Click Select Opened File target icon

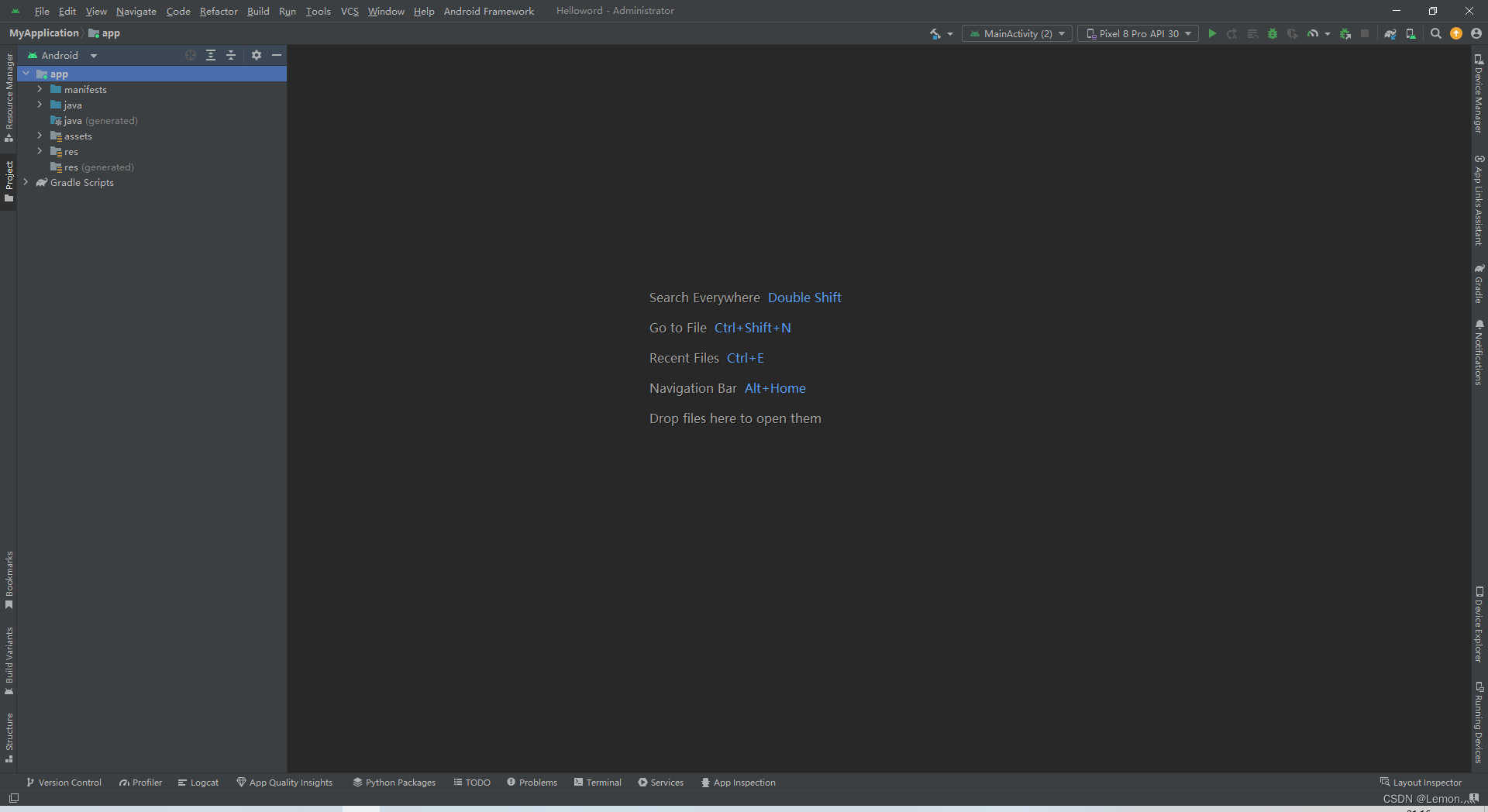(x=191, y=55)
